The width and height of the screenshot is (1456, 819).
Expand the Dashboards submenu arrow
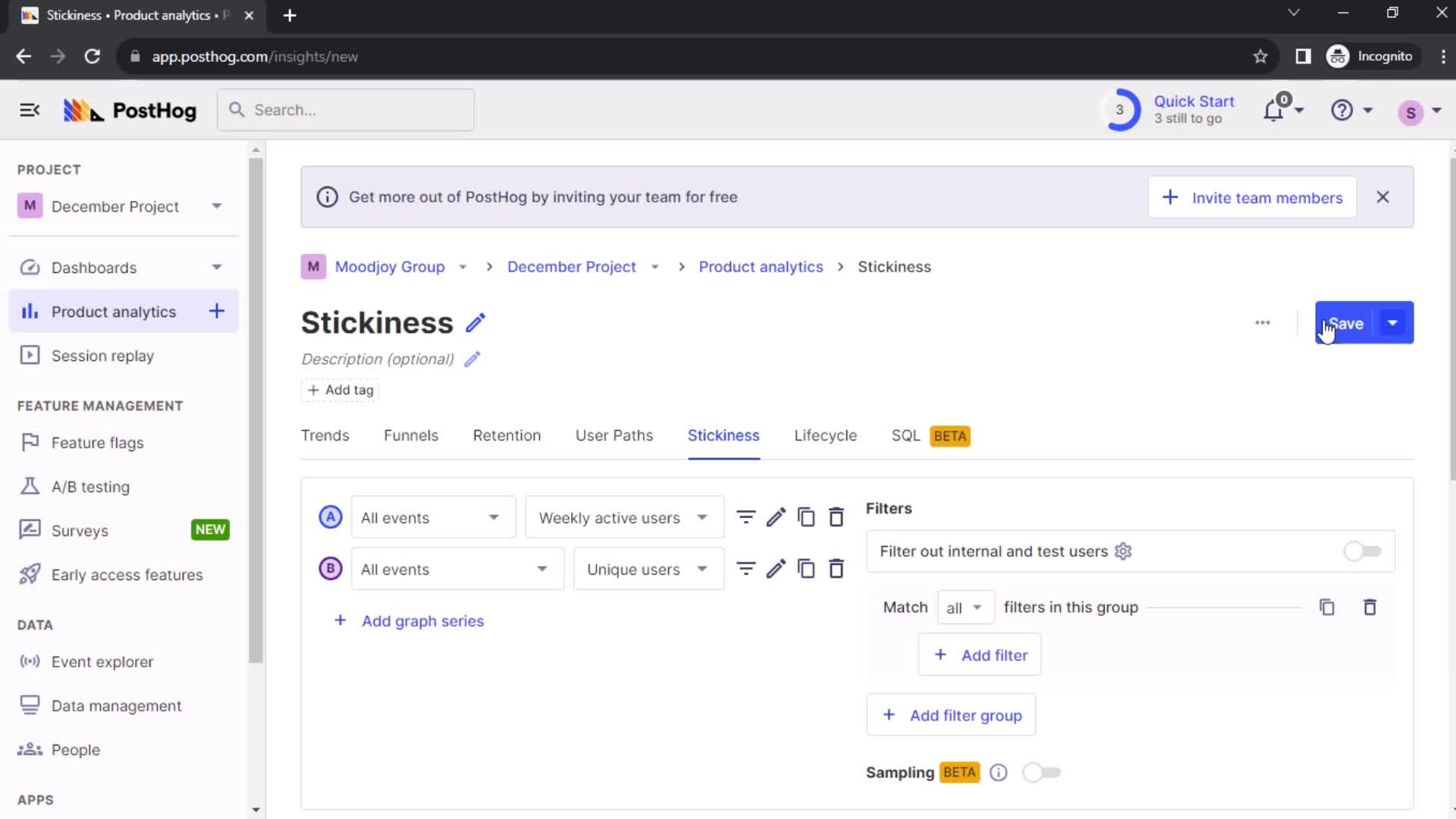[217, 268]
